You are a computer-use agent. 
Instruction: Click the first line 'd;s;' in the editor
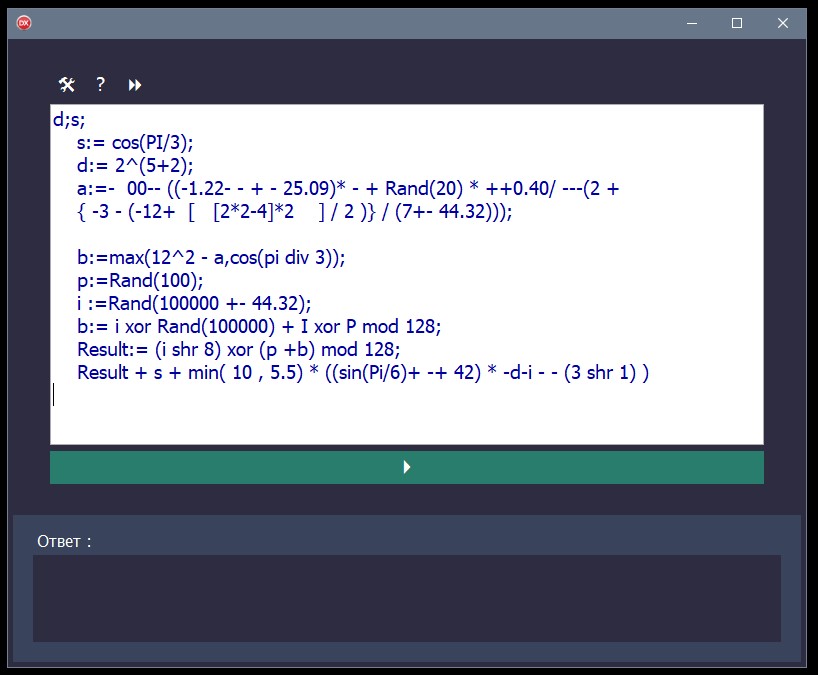[x=65, y=122]
